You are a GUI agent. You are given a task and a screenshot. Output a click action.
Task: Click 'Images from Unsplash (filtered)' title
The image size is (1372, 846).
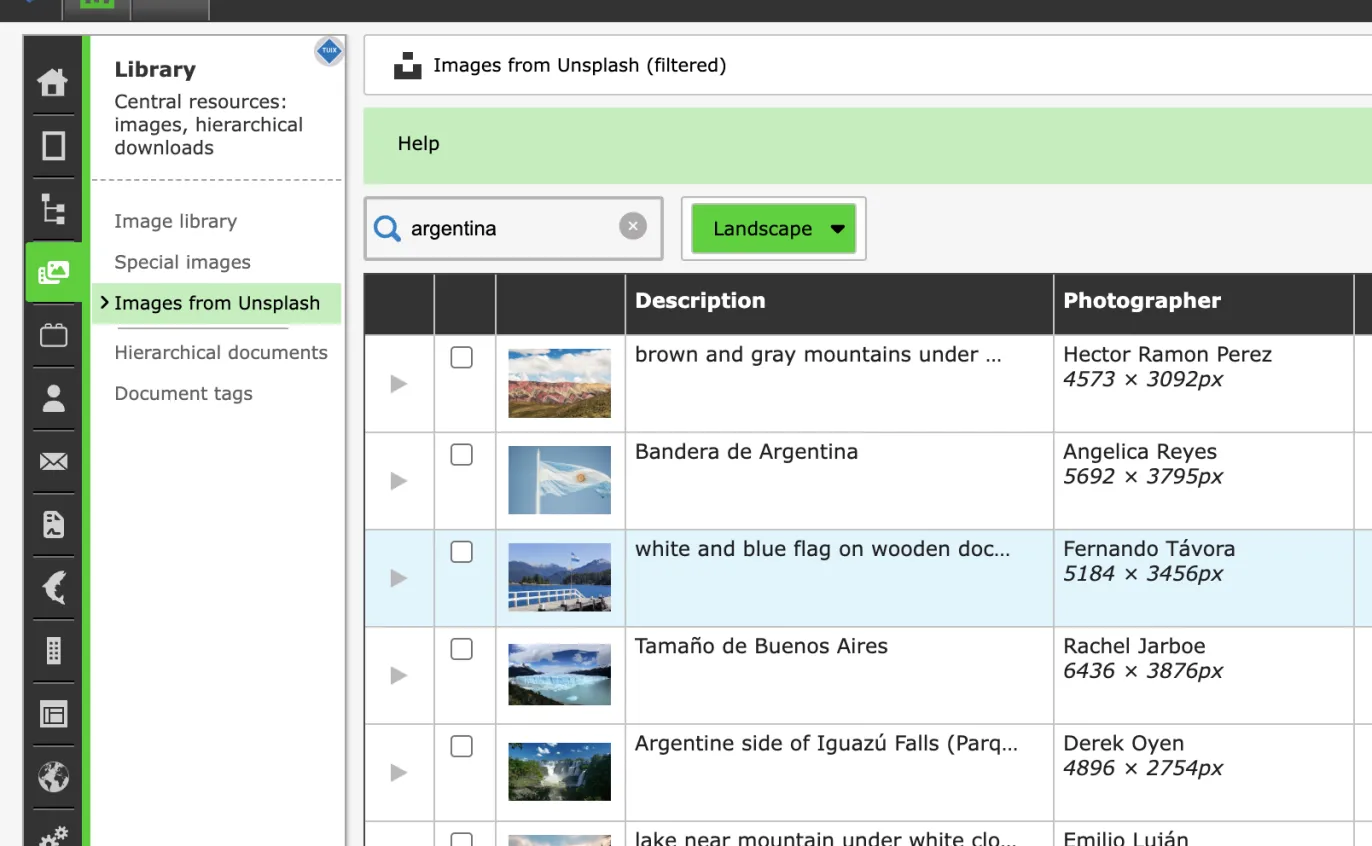click(579, 65)
